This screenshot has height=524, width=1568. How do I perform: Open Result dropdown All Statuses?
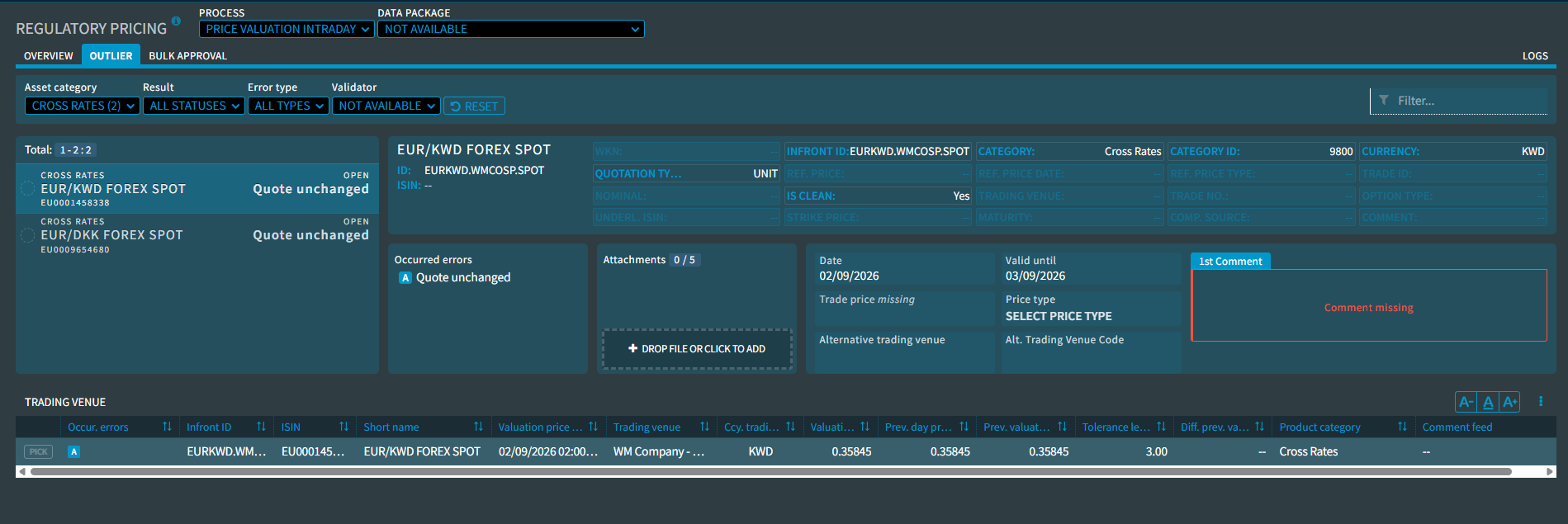tap(194, 106)
